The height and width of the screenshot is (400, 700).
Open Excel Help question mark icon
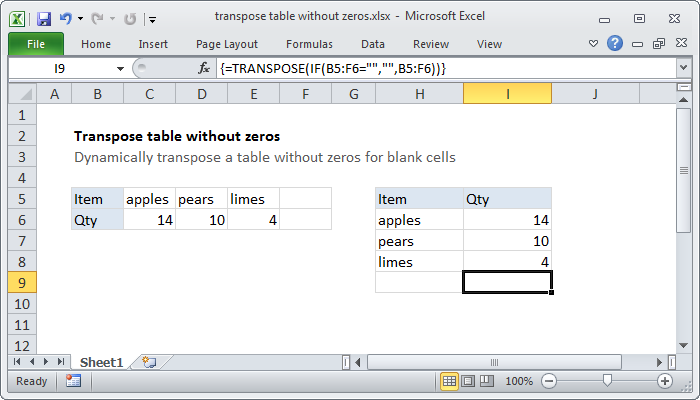click(x=615, y=43)
